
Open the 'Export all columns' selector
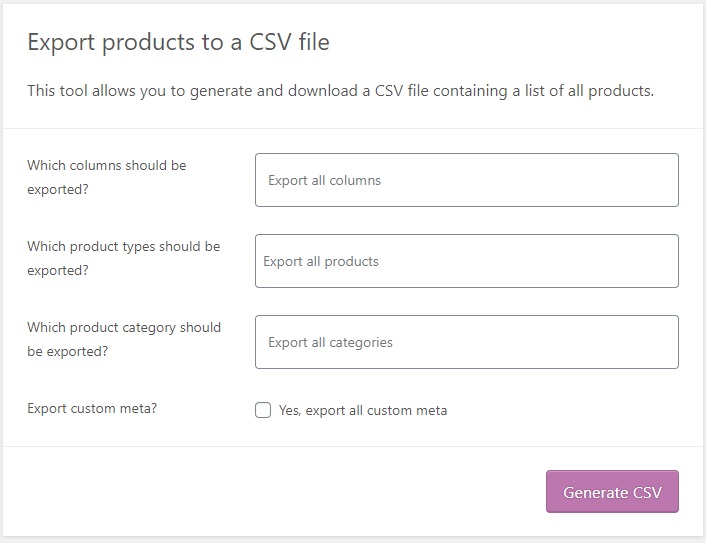[466, 180]
